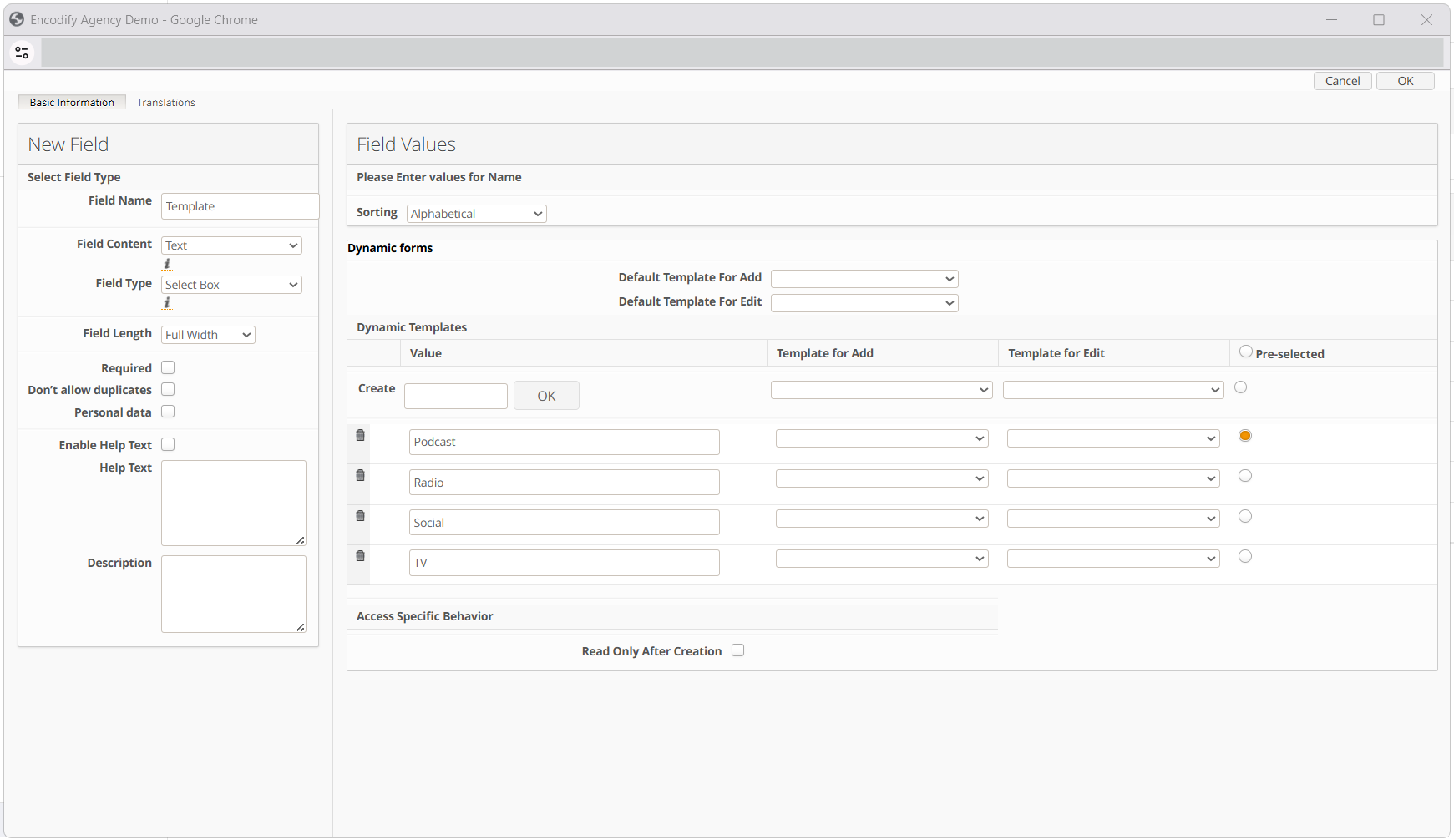Minimize the Chrome window

click(x=1332, y=19)
